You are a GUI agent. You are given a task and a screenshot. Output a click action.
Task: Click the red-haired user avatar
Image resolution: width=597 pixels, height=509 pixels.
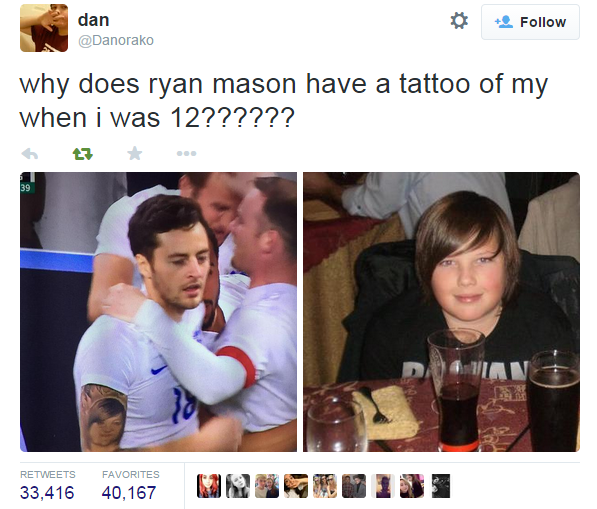[x=209, y=486]
